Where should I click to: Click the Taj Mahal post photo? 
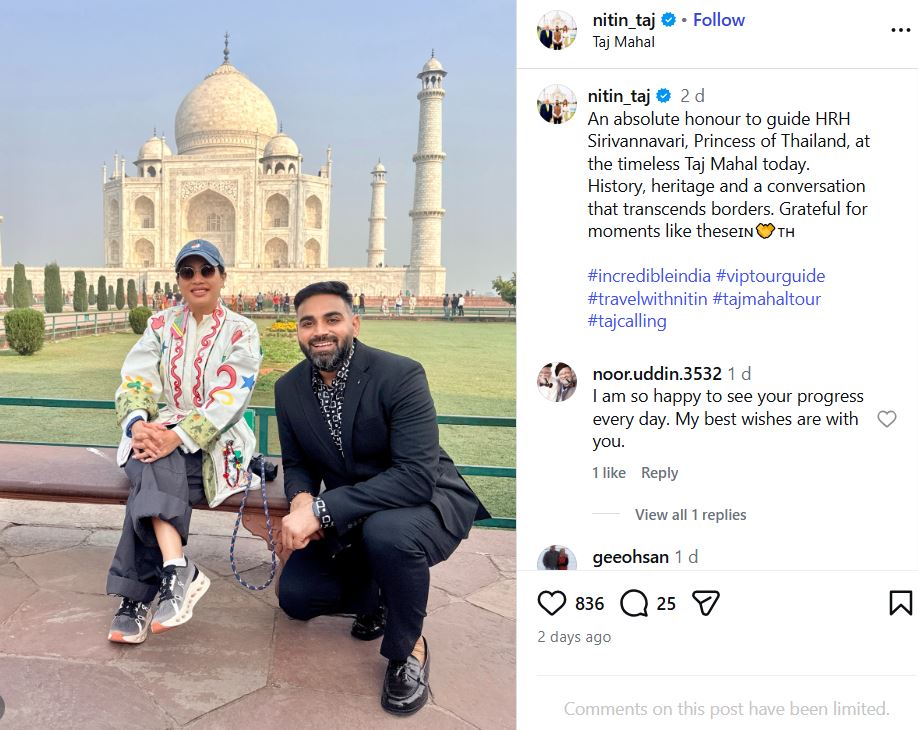click(258, 365)
